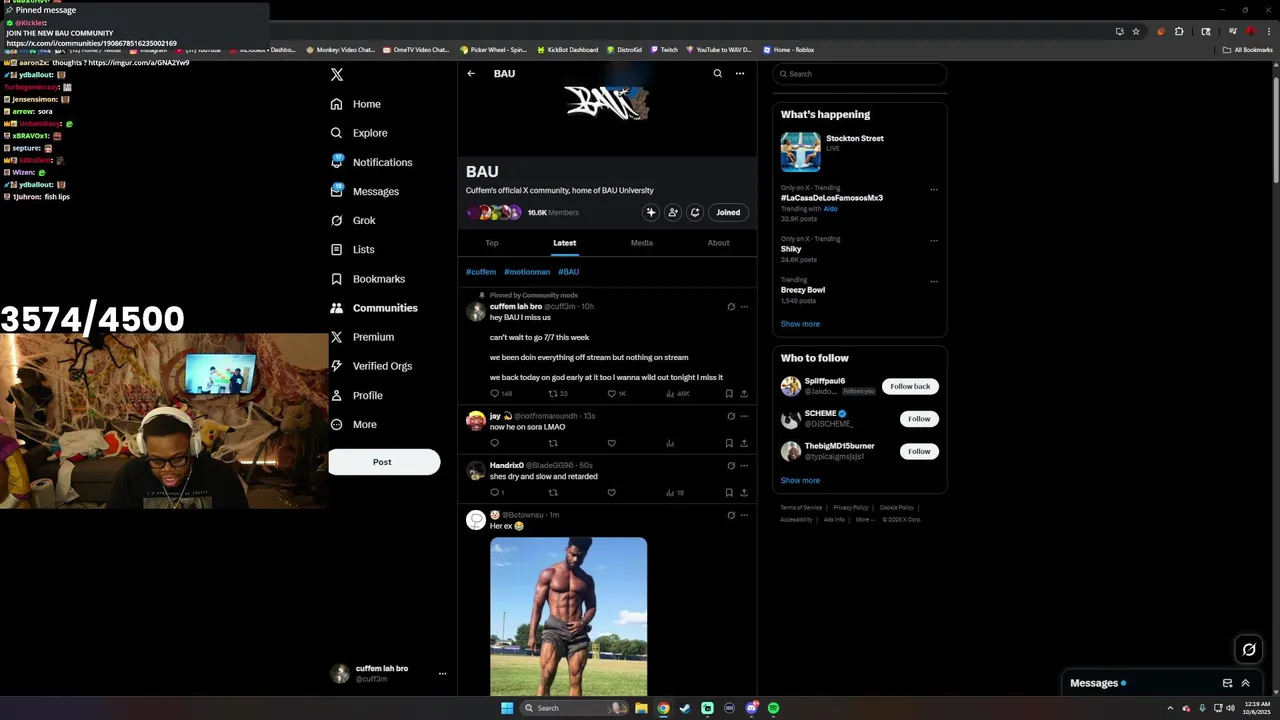Compose new message in Messages drawer
The height and width of the screenshot is (720, 1280).
[1227, 683]
